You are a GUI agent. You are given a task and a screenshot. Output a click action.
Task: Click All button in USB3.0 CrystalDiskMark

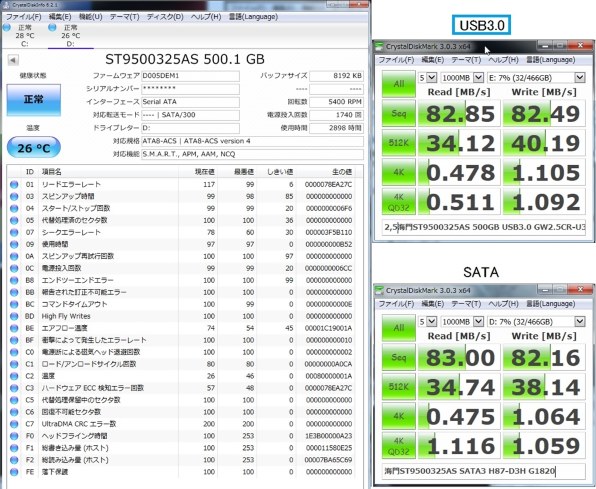pos(398,84)
